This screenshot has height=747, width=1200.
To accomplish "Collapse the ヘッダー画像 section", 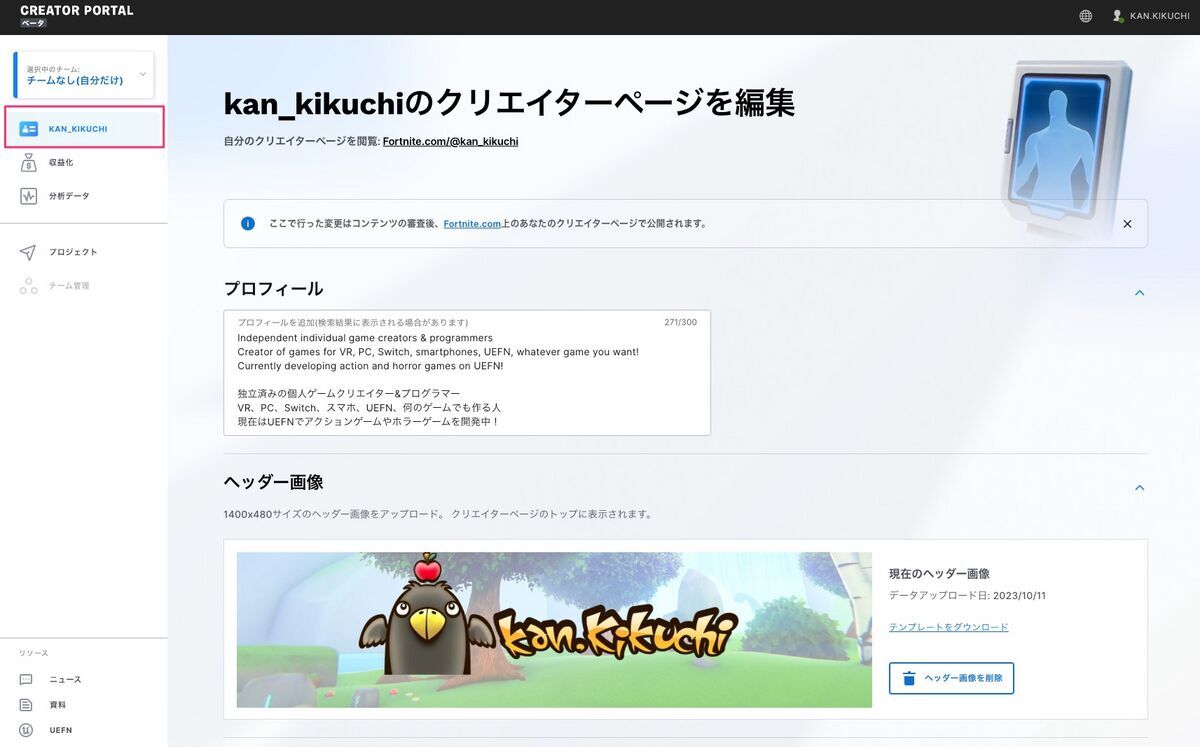I will coord(1139,488).
